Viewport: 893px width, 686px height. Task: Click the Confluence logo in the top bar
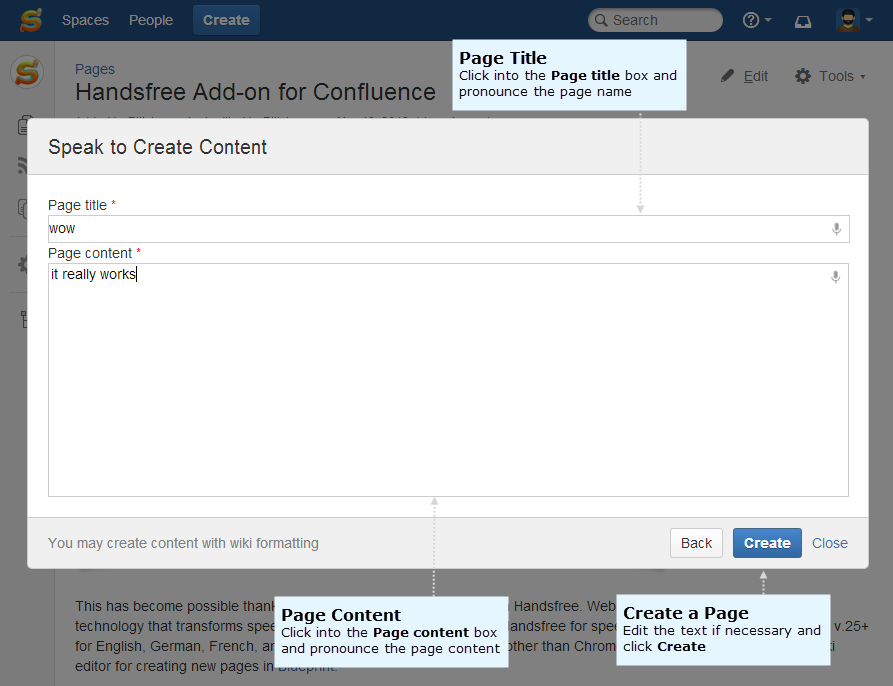point(31,20)
